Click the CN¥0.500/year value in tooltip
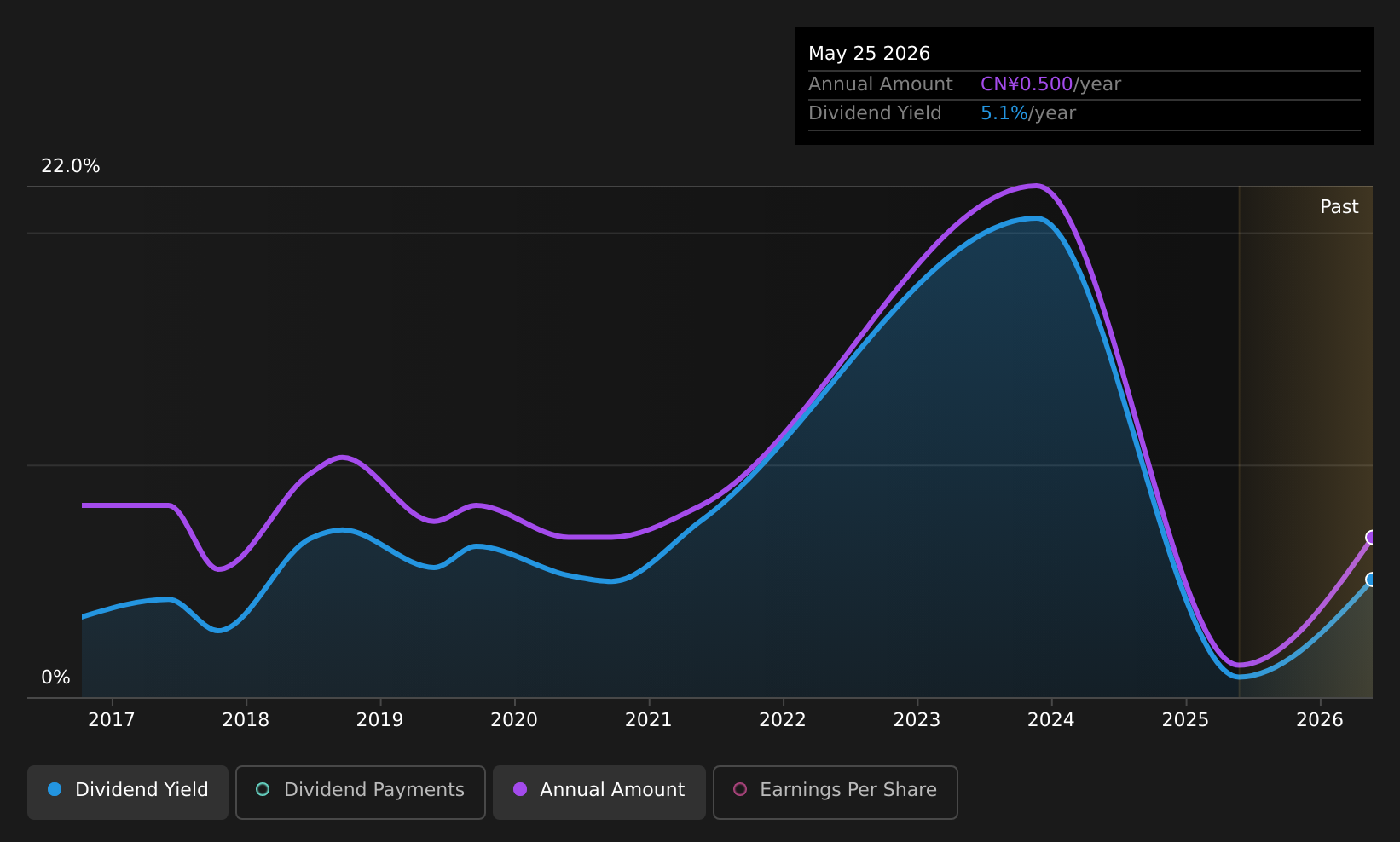This screenshot has width=1400, height=842. tap(1050, 84)
